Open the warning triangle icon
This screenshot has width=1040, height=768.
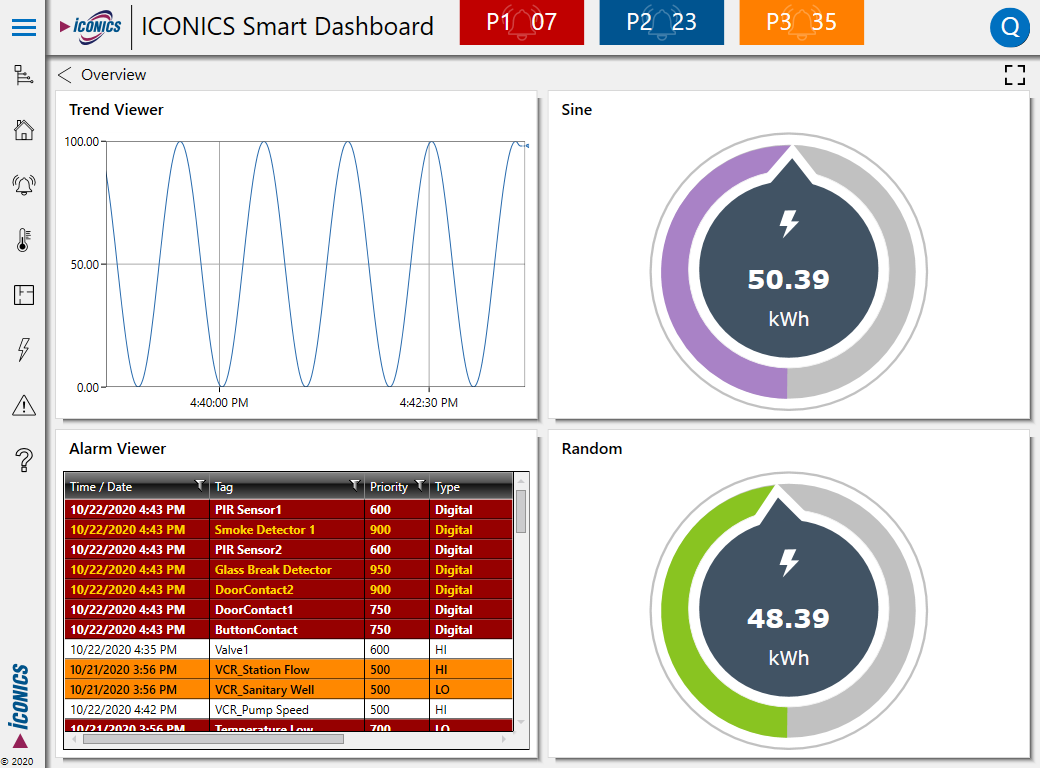23,405
